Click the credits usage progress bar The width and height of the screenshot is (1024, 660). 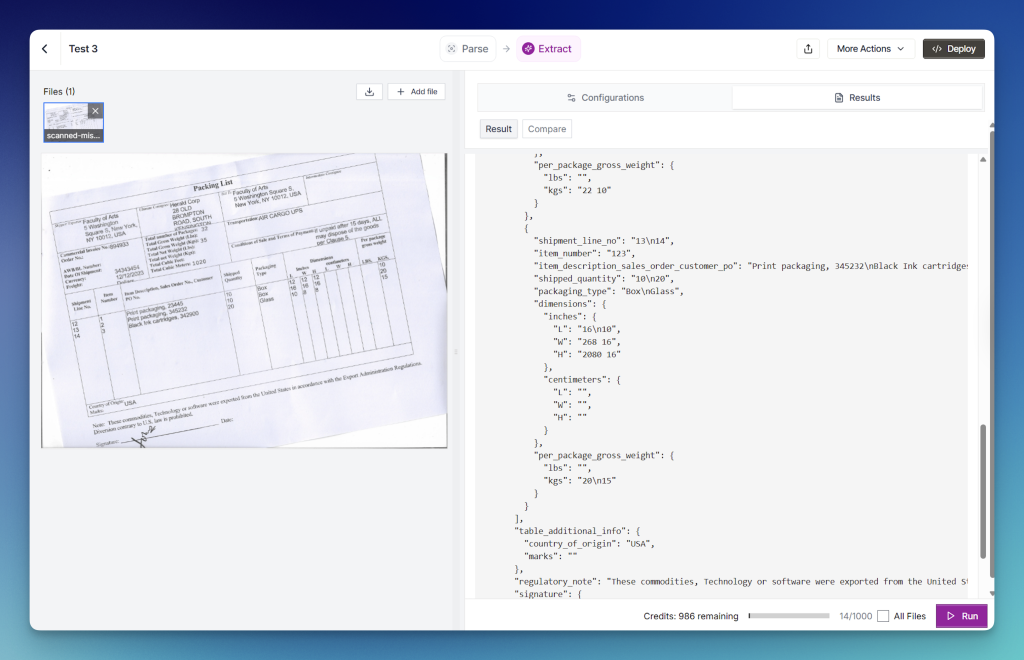(788, 616)
